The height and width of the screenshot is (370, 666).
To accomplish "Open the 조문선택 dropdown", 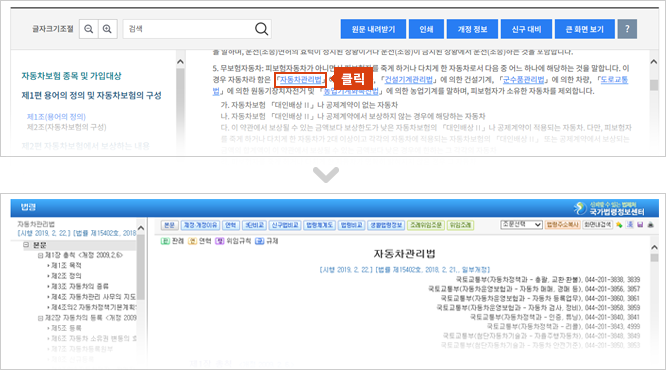I will (521, 224).
